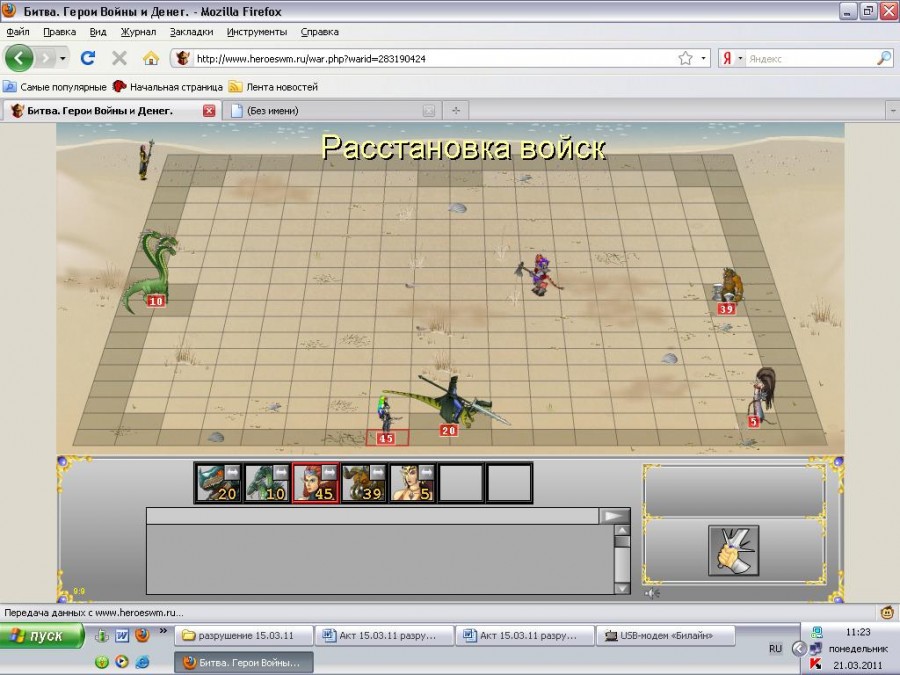This screenshot has width=900, height=675.
Task: Open the Инструменты menu
Action: point(257,32)
